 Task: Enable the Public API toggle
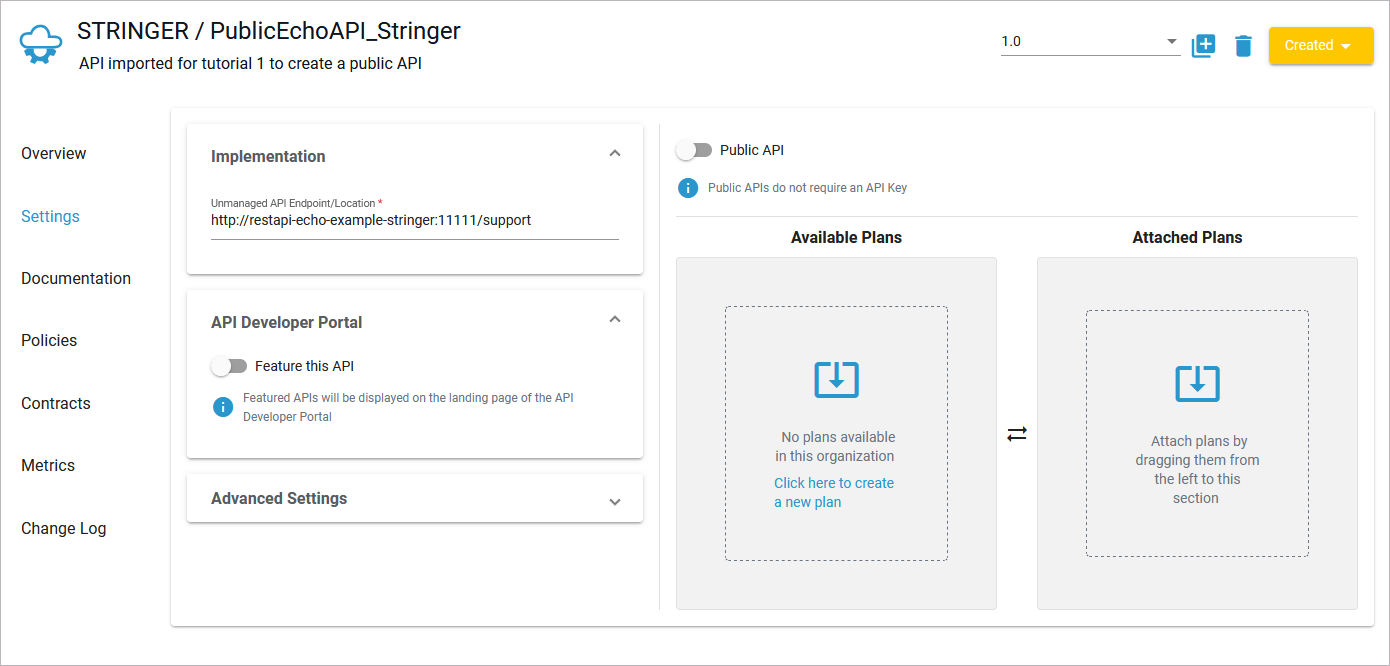(694, 150)
